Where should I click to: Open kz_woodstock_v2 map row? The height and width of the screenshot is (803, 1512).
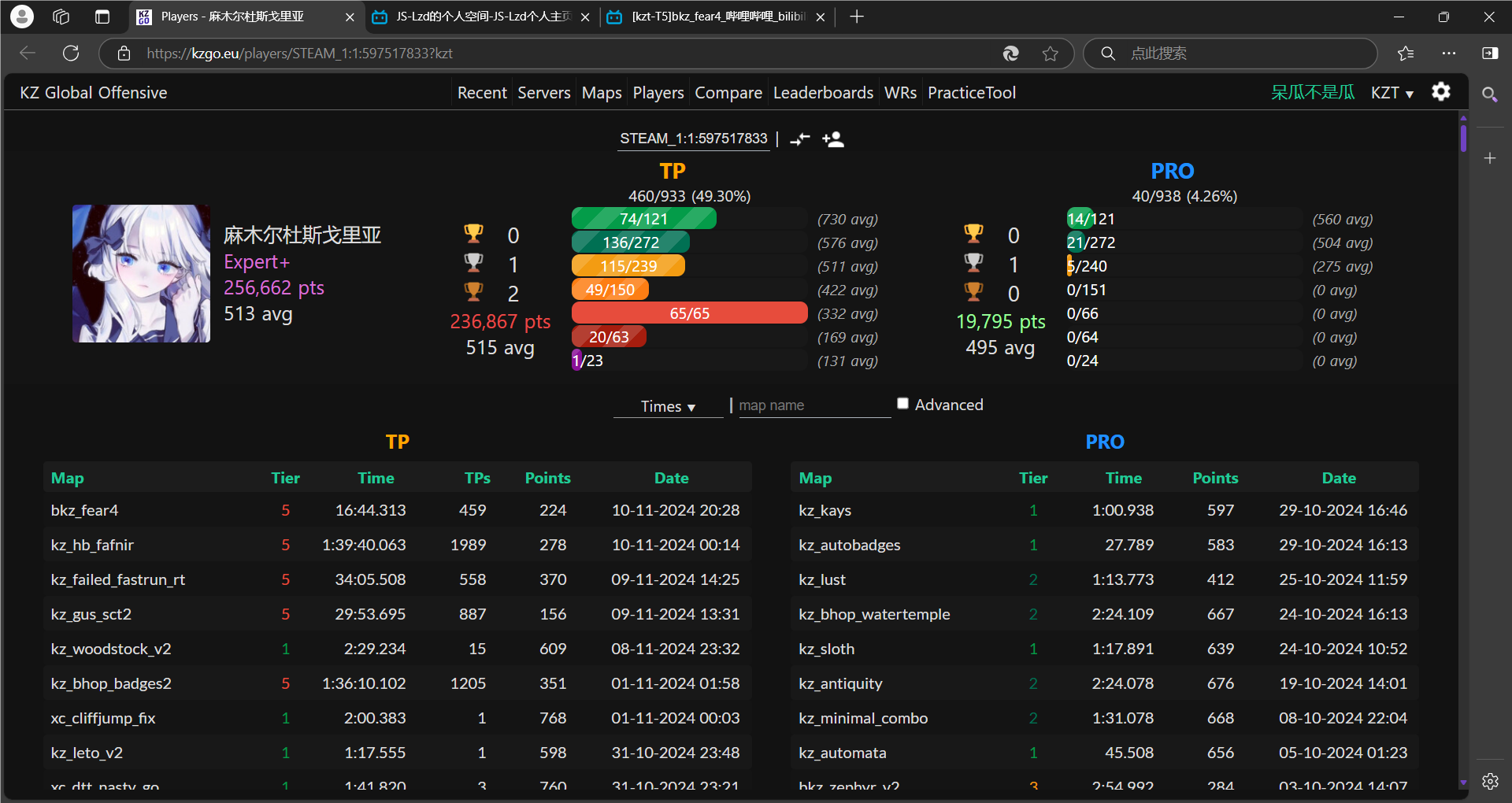397,649
